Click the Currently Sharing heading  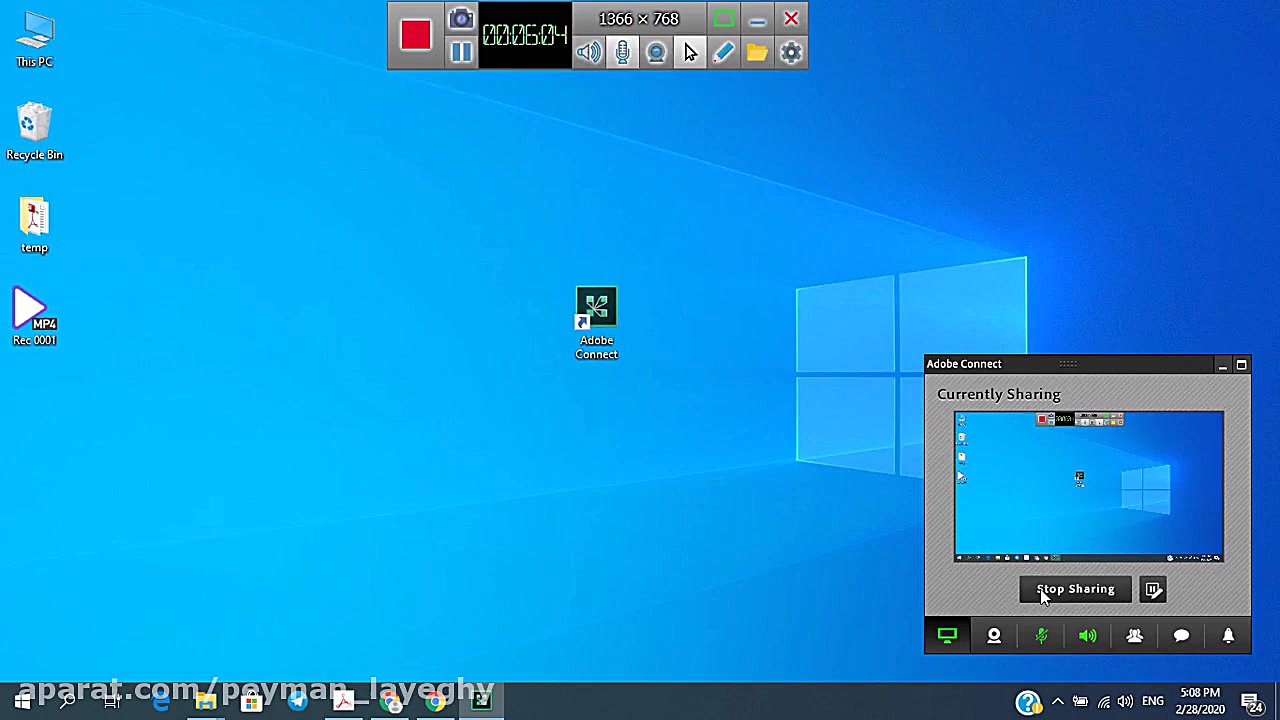pyautogui.click(x=999, y=394)
